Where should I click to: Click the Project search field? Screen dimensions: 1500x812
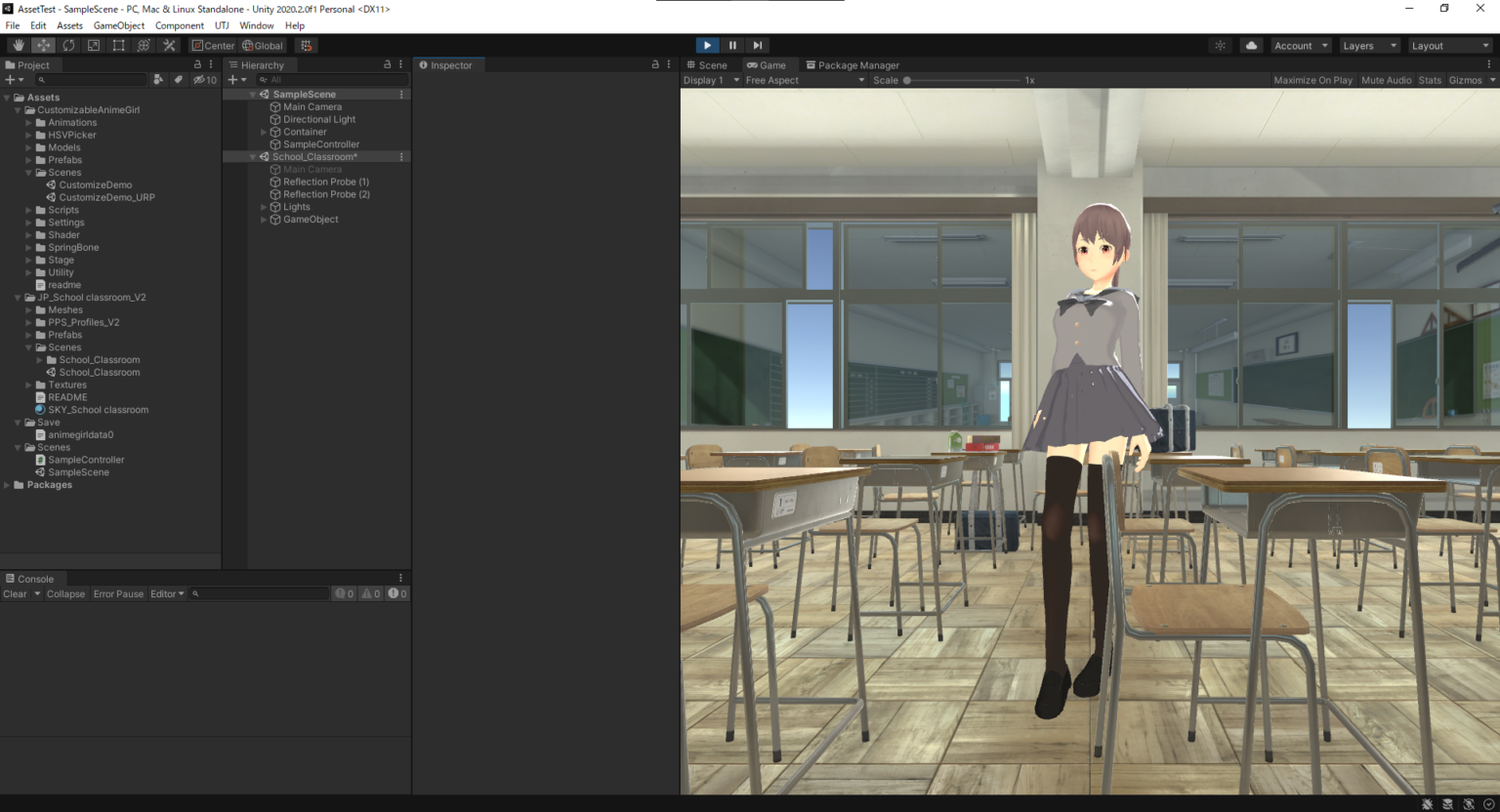(x=91, y=79)
